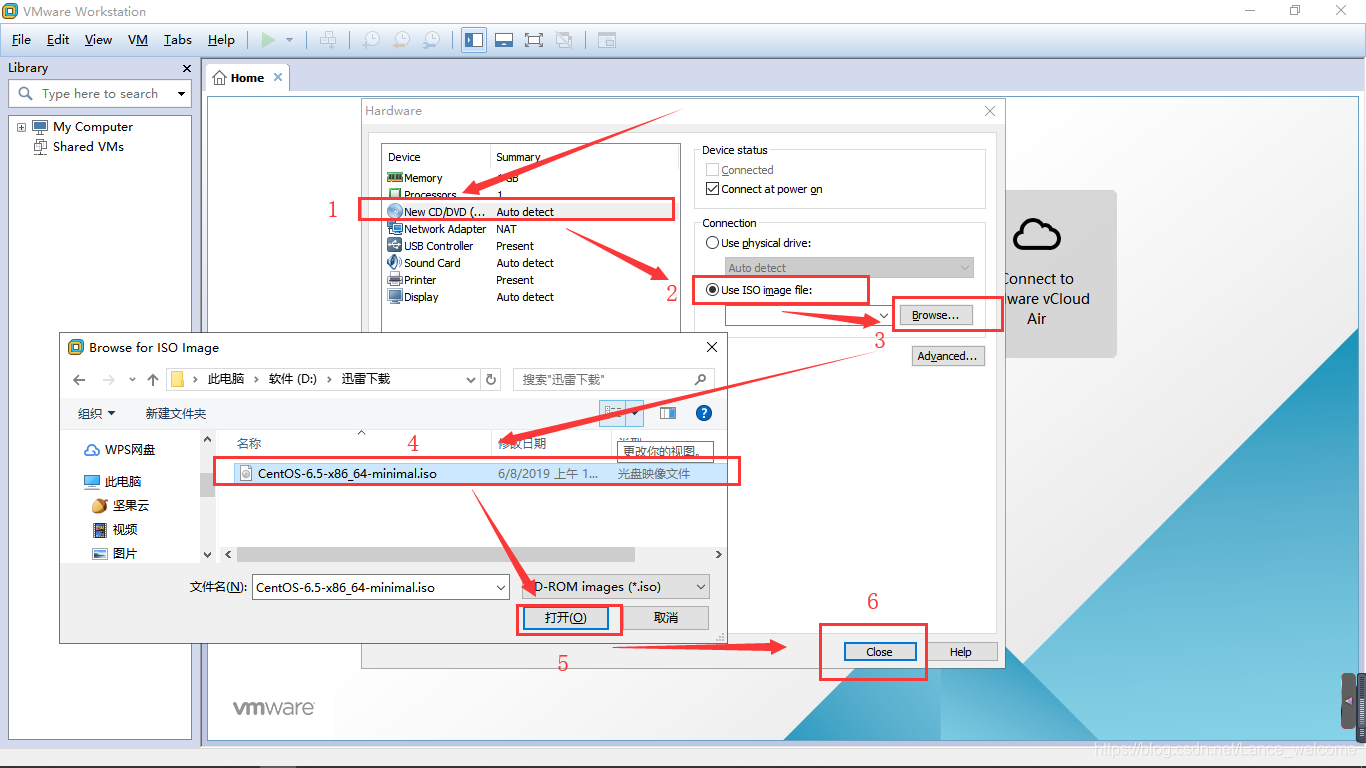Click the green Power On play icon
Image resolution: width=1366 pixels, height=768 pixels.
pyautogui.click(x=268, y=40)
